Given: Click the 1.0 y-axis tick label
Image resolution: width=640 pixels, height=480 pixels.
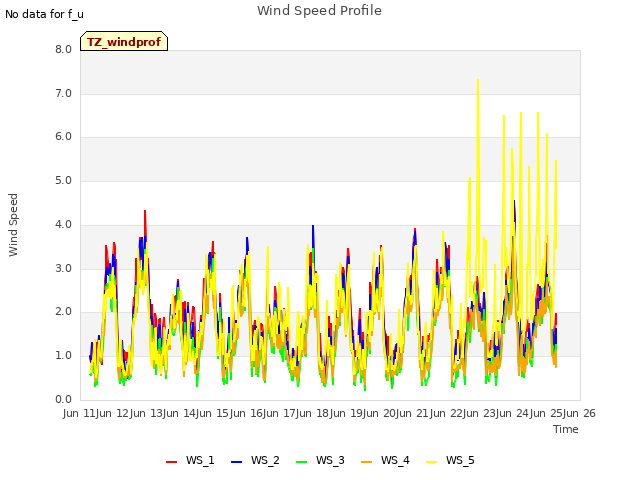Looking at the screenshot, I should pyautogui.click(x=63, y=356).
